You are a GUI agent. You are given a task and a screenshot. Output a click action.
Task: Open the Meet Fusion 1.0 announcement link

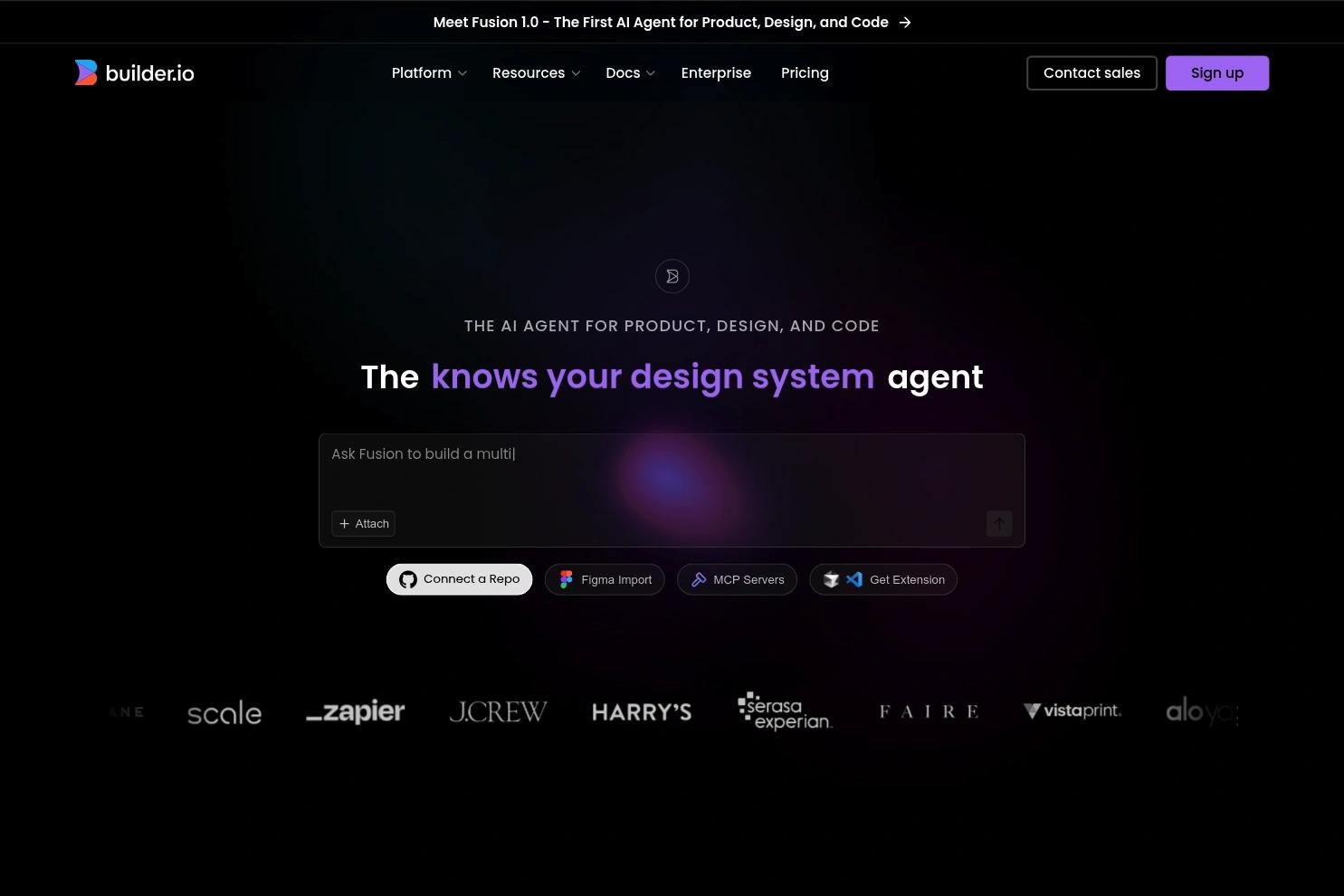(x=672, y=23)
